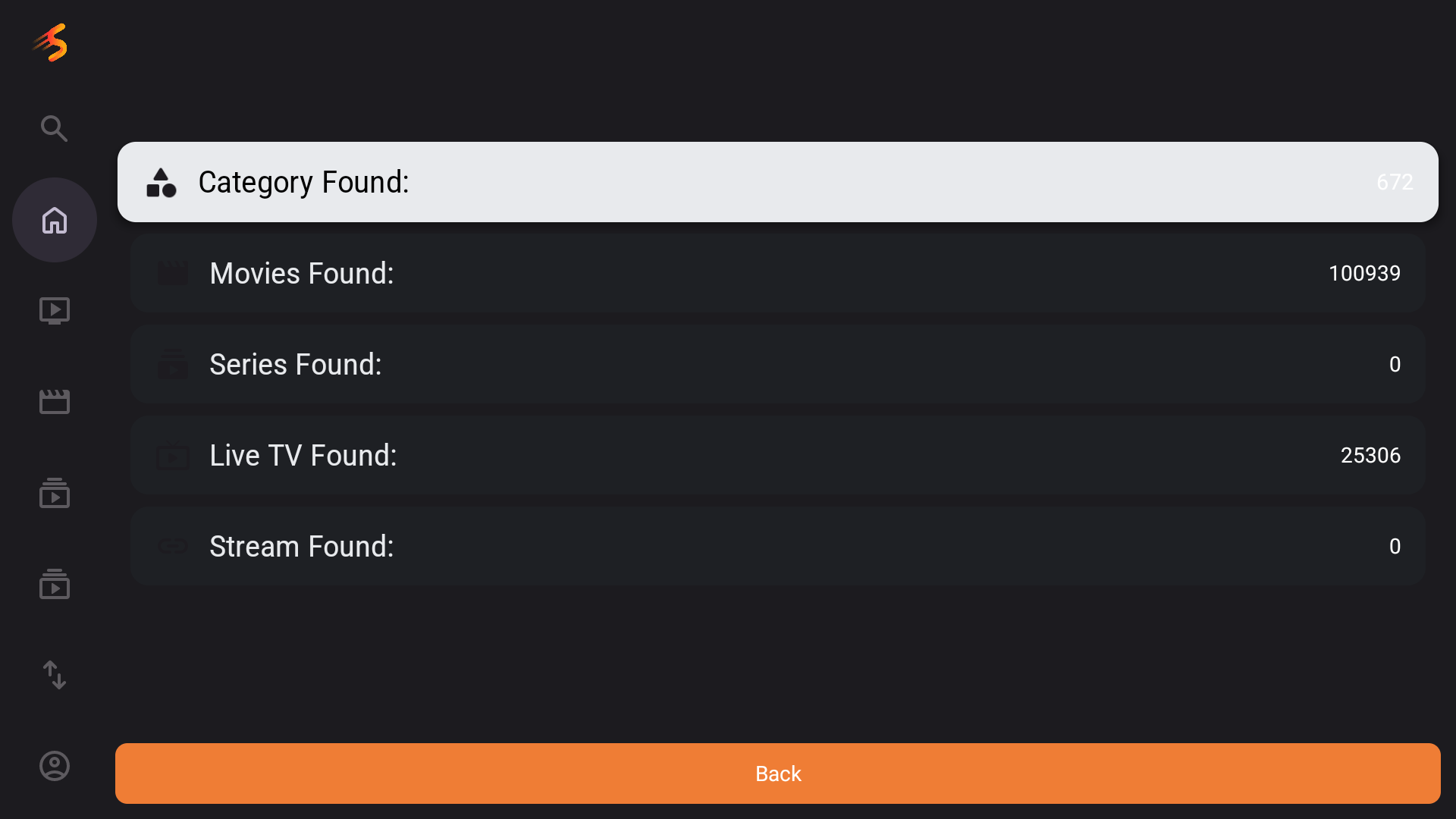The image size is (1456, 819).
Task: Select the Category Found row
Action: click(779, 182)
